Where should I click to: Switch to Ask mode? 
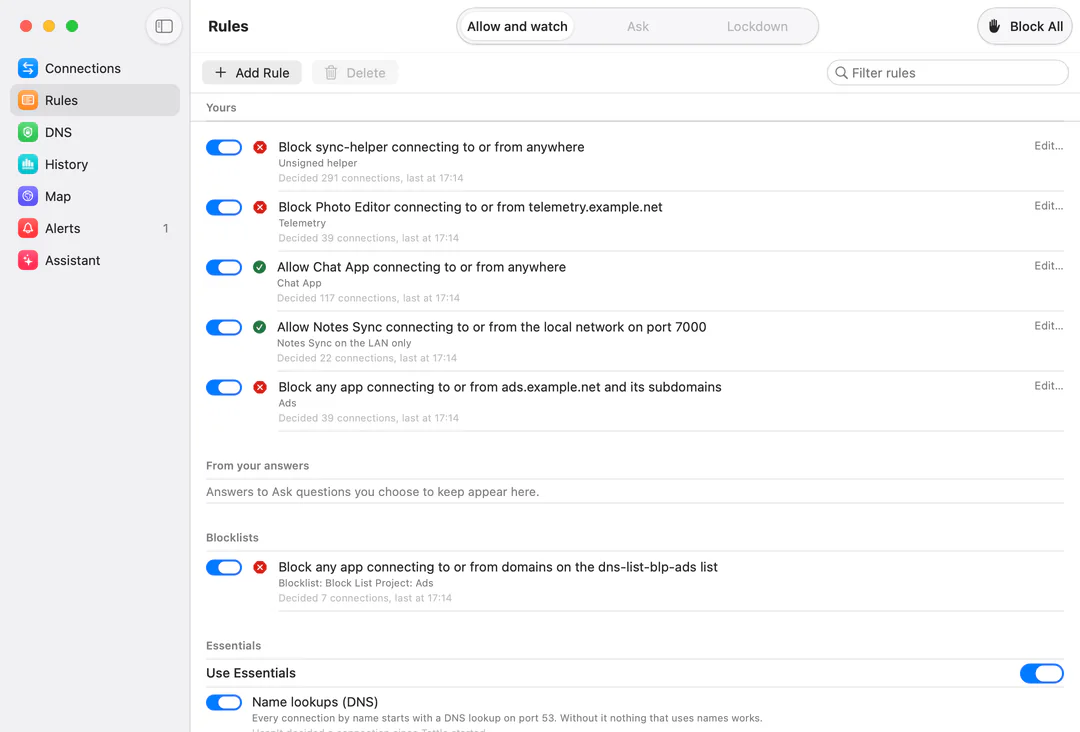638,26
